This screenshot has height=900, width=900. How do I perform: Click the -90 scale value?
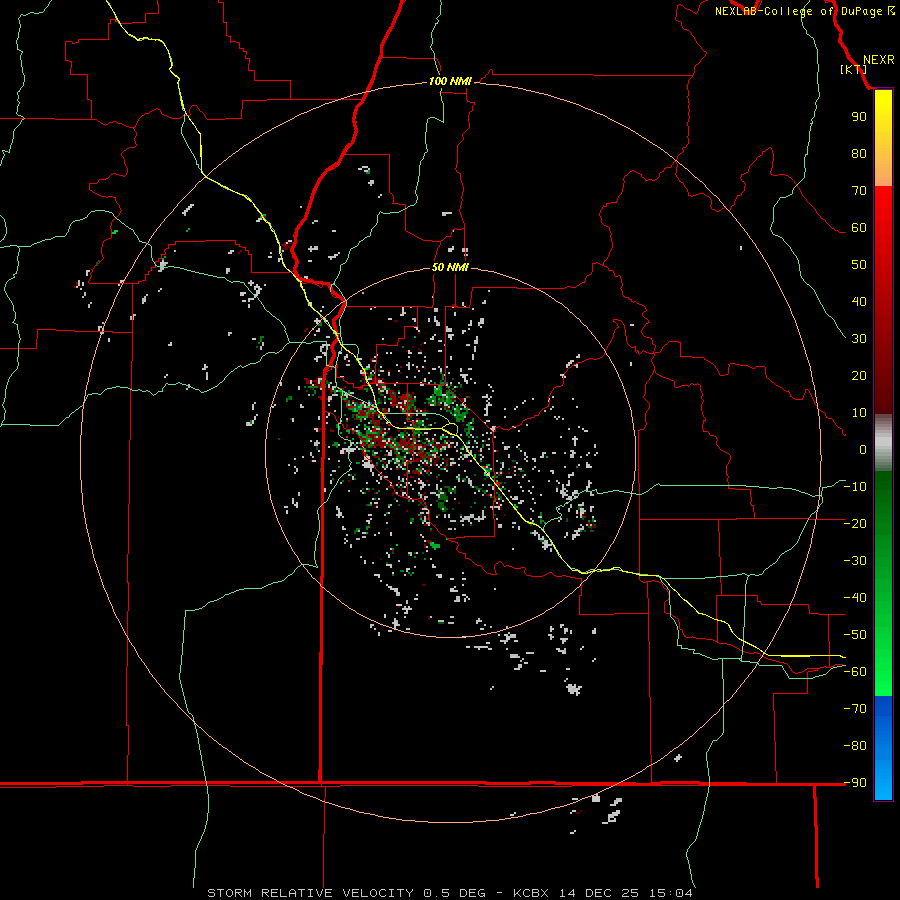tap(855, 783)
